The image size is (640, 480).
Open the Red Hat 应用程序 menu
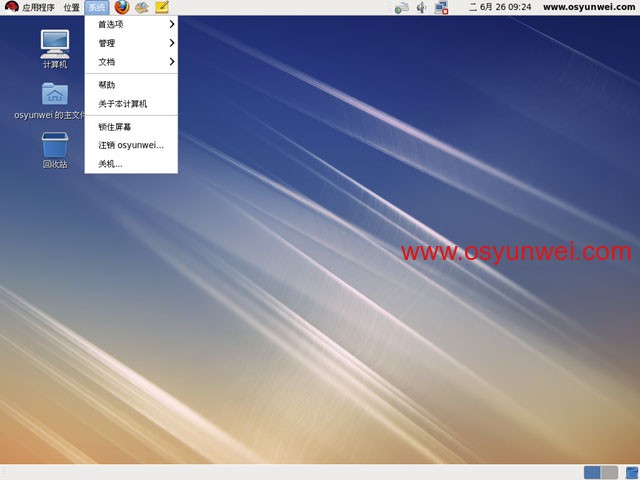tap(30, 7)
